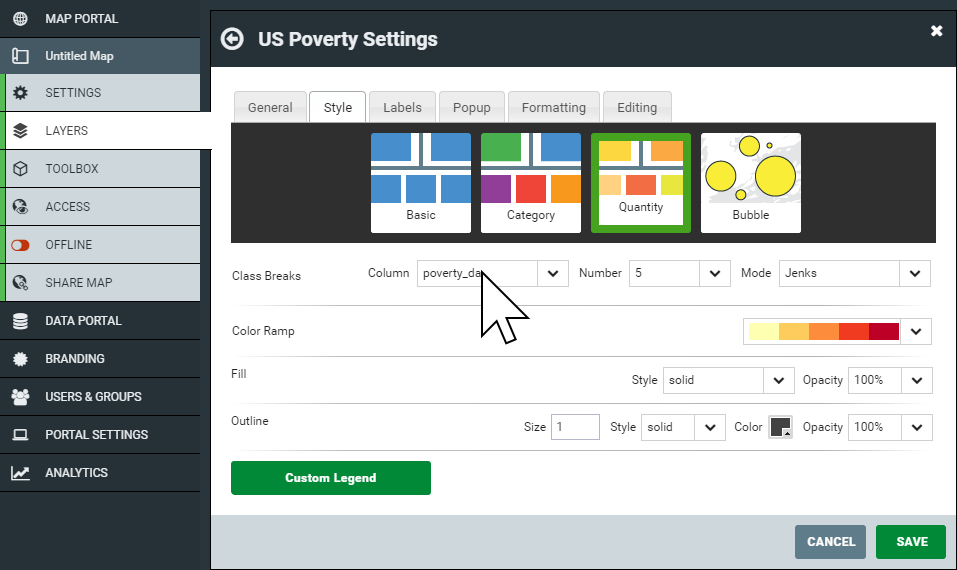This screenshot has height=570, width=957.
Task: Close the US Poverty Settings dialog
Action: 936,31
